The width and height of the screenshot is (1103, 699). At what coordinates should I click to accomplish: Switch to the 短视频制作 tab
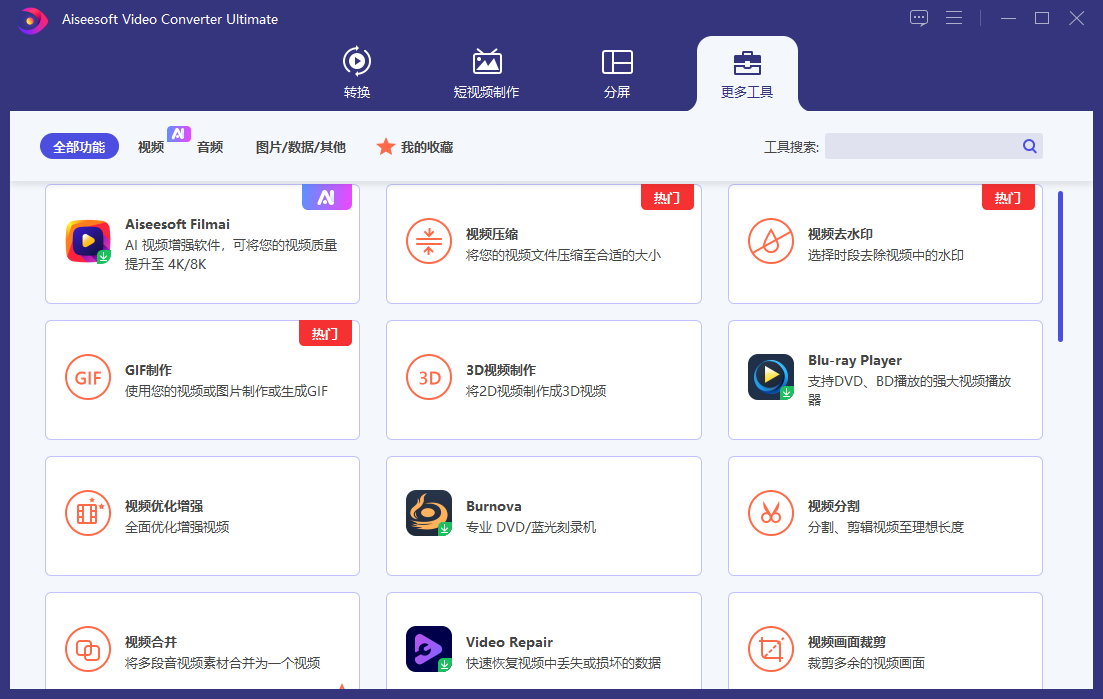(486, 73)
